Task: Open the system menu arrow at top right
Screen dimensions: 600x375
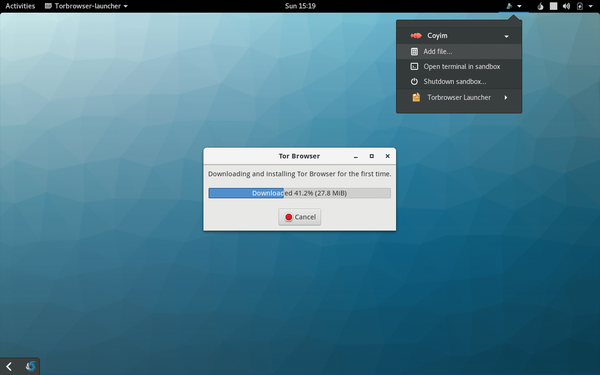Action: coord(590,6)
